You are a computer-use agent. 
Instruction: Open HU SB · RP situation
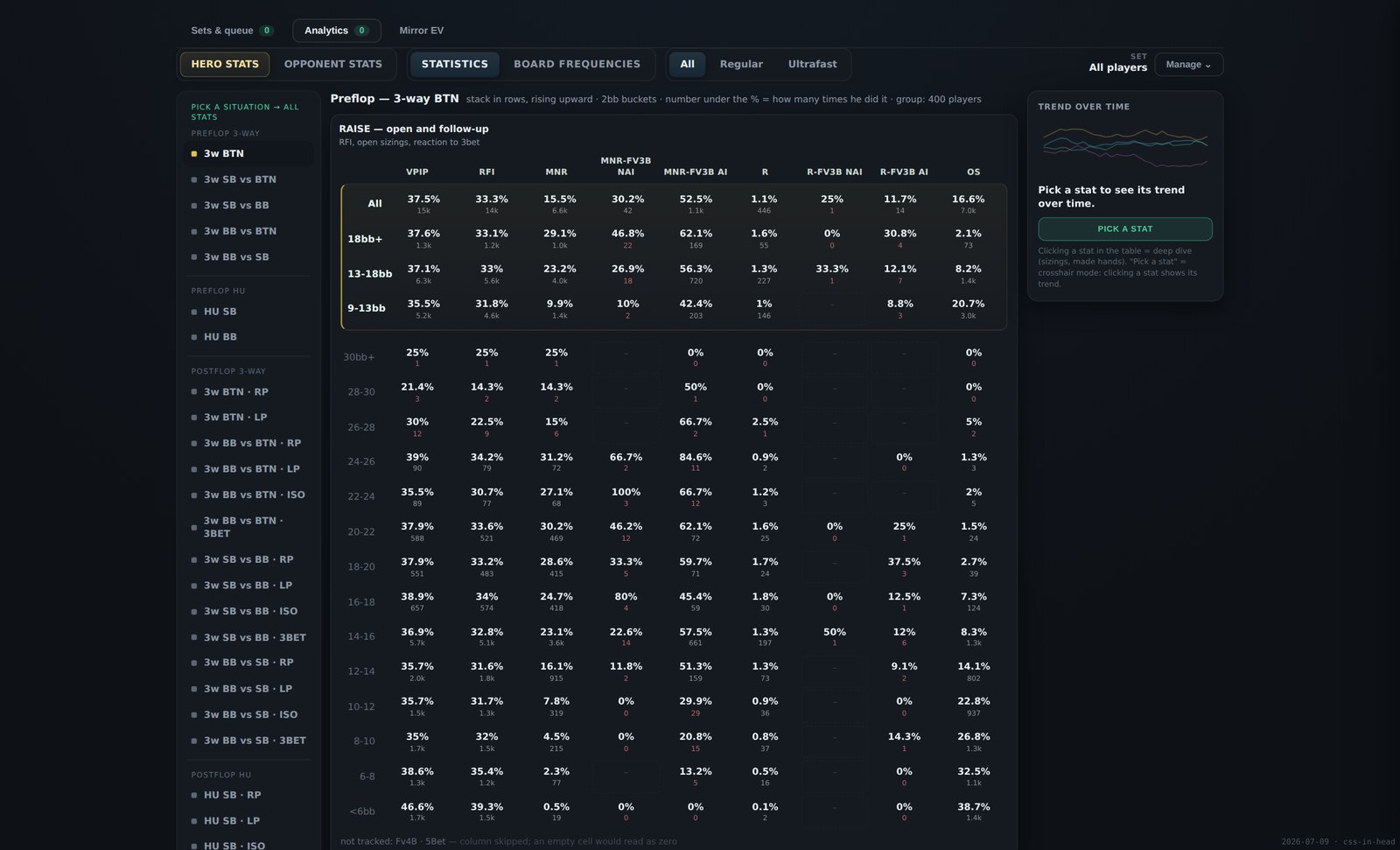(249, 796)
